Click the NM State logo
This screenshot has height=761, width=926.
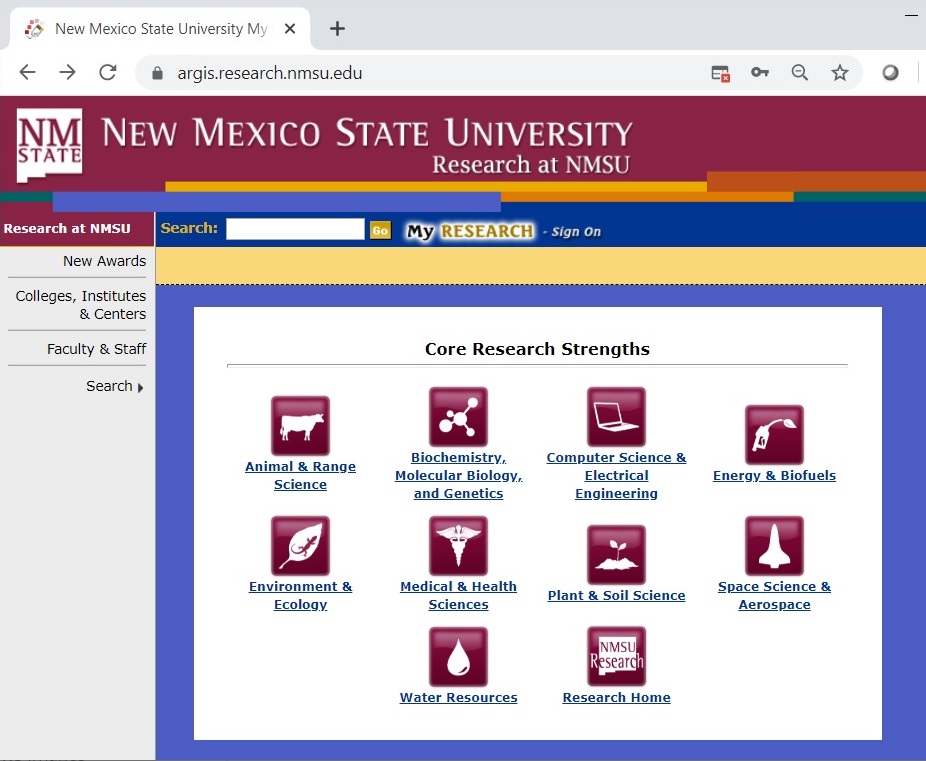(50, 145)
